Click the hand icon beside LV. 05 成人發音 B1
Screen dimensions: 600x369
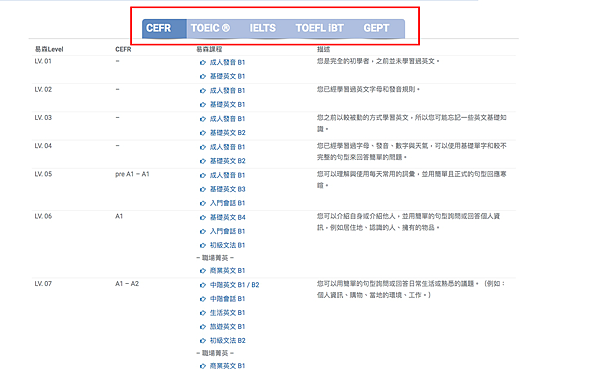pyautogui.click(x=203, y=175)
